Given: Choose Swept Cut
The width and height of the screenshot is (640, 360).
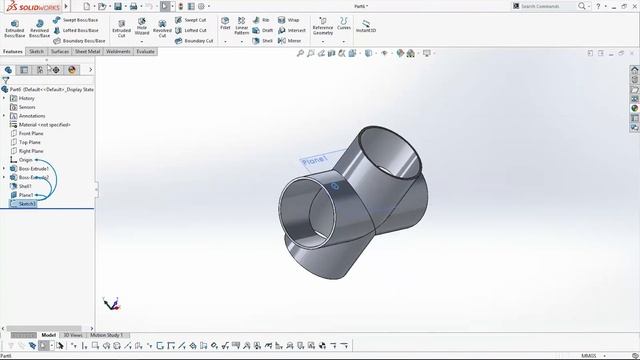Looking at the screenshot, I should pos(191,20).
